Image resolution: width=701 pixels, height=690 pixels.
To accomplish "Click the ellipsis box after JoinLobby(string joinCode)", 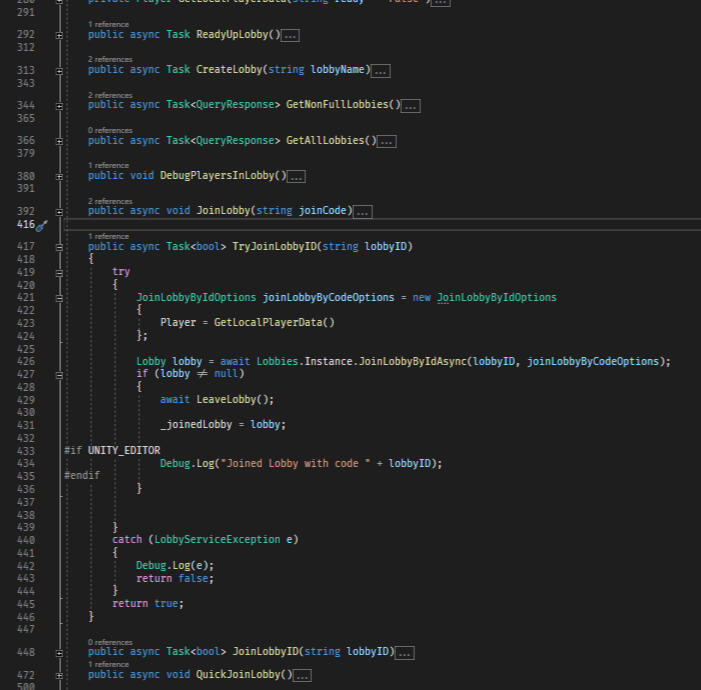I will [363, 211].
